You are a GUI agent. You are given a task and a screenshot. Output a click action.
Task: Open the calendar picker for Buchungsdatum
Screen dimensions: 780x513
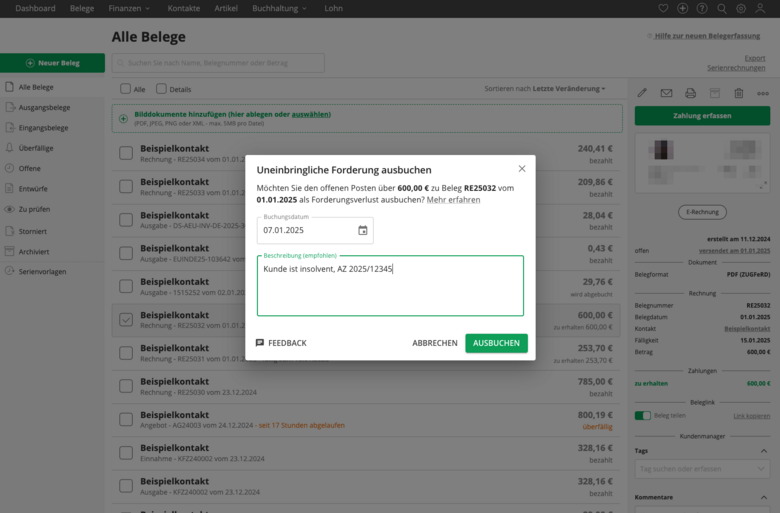tap(362, 230)
